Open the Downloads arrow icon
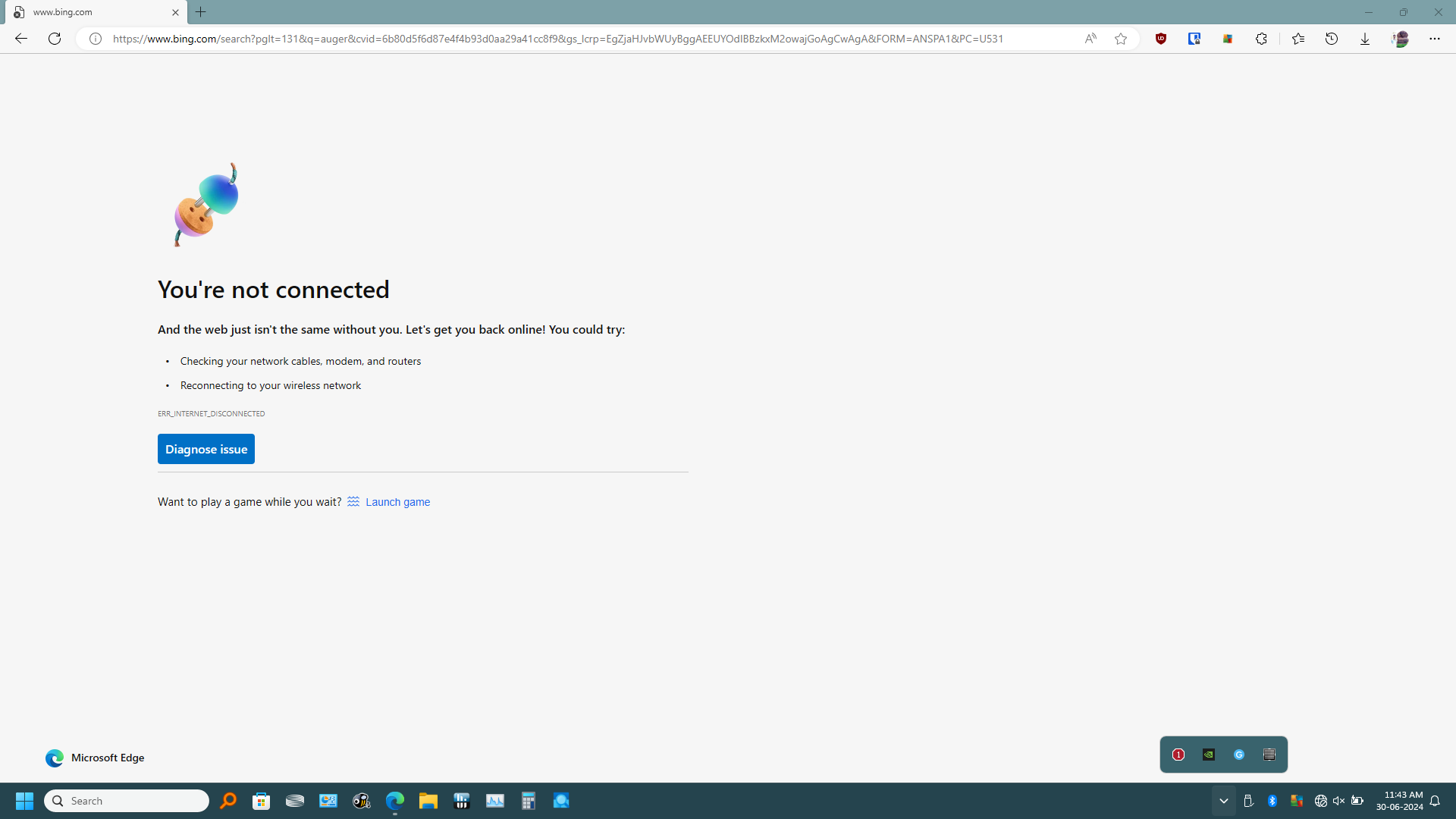Viewport: 1456px width, 819px height. coord(1365,39)
